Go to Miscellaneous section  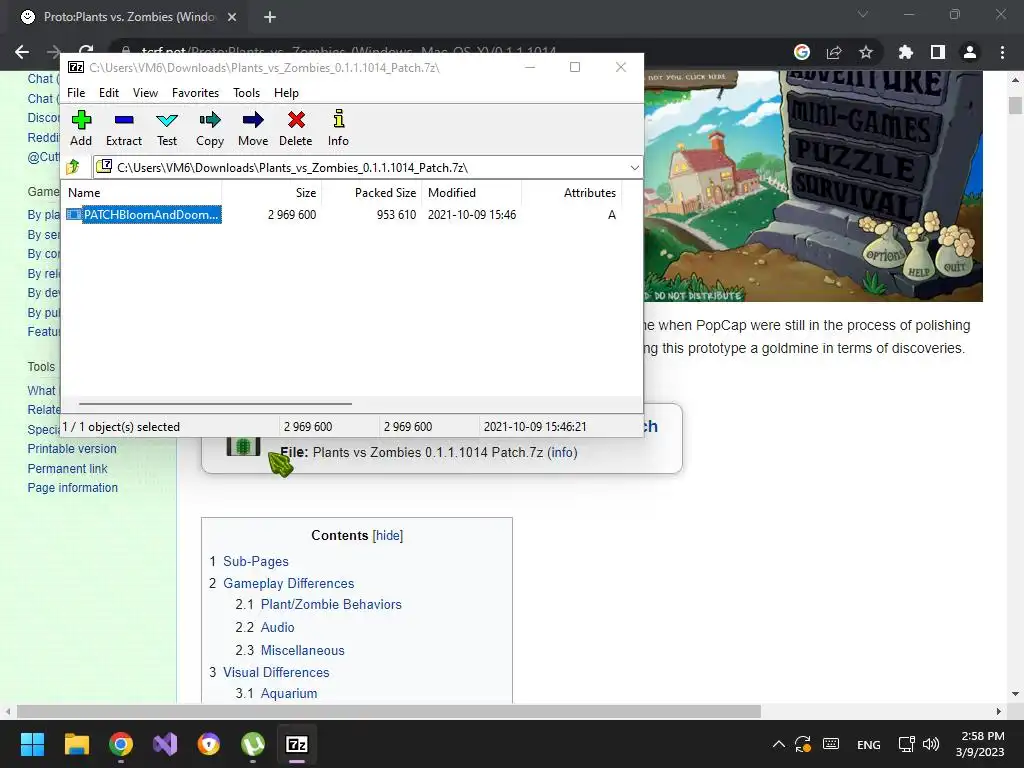coord(302,650)
